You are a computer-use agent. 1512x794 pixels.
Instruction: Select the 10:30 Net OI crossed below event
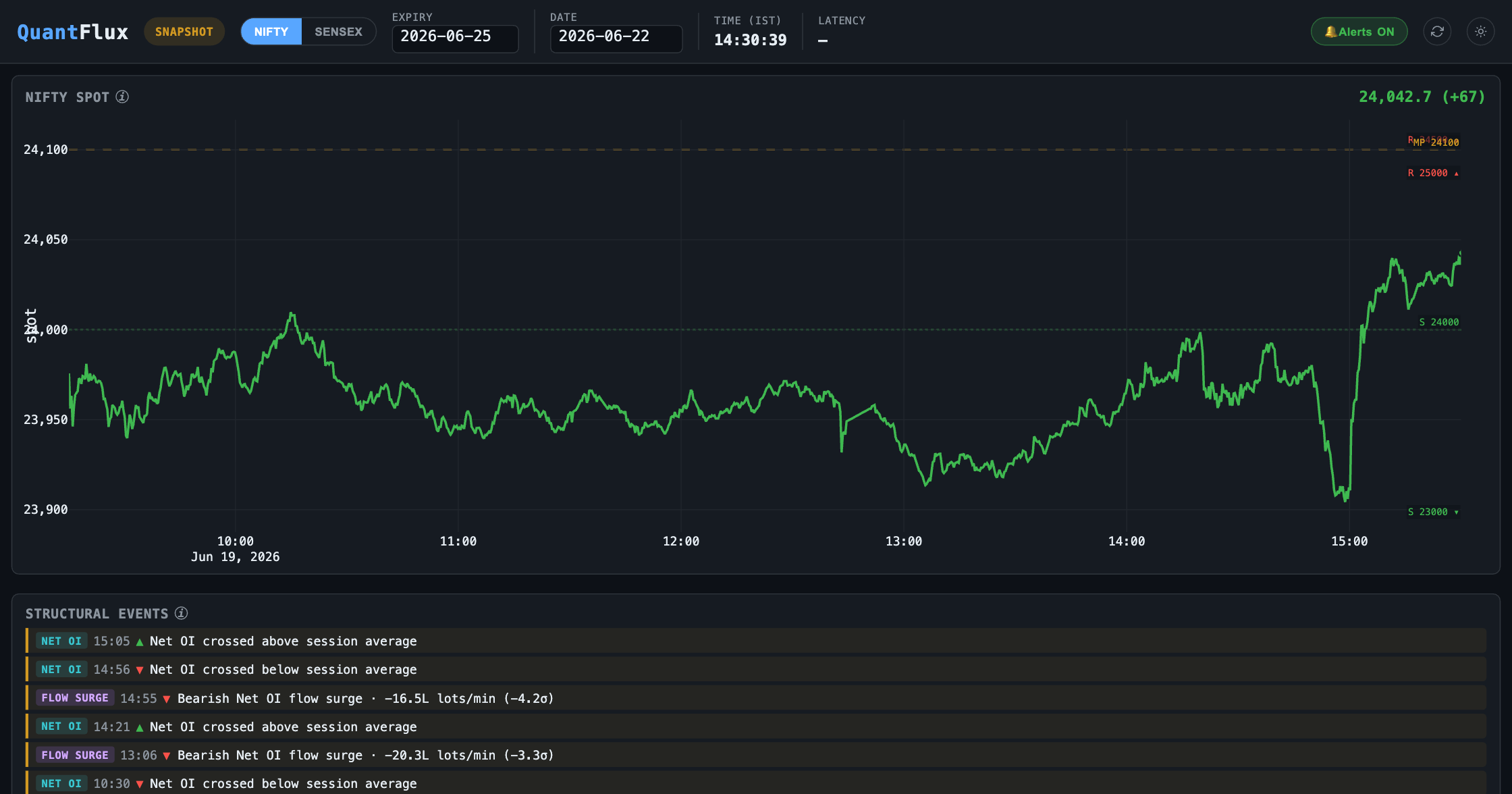pos(756,783)
